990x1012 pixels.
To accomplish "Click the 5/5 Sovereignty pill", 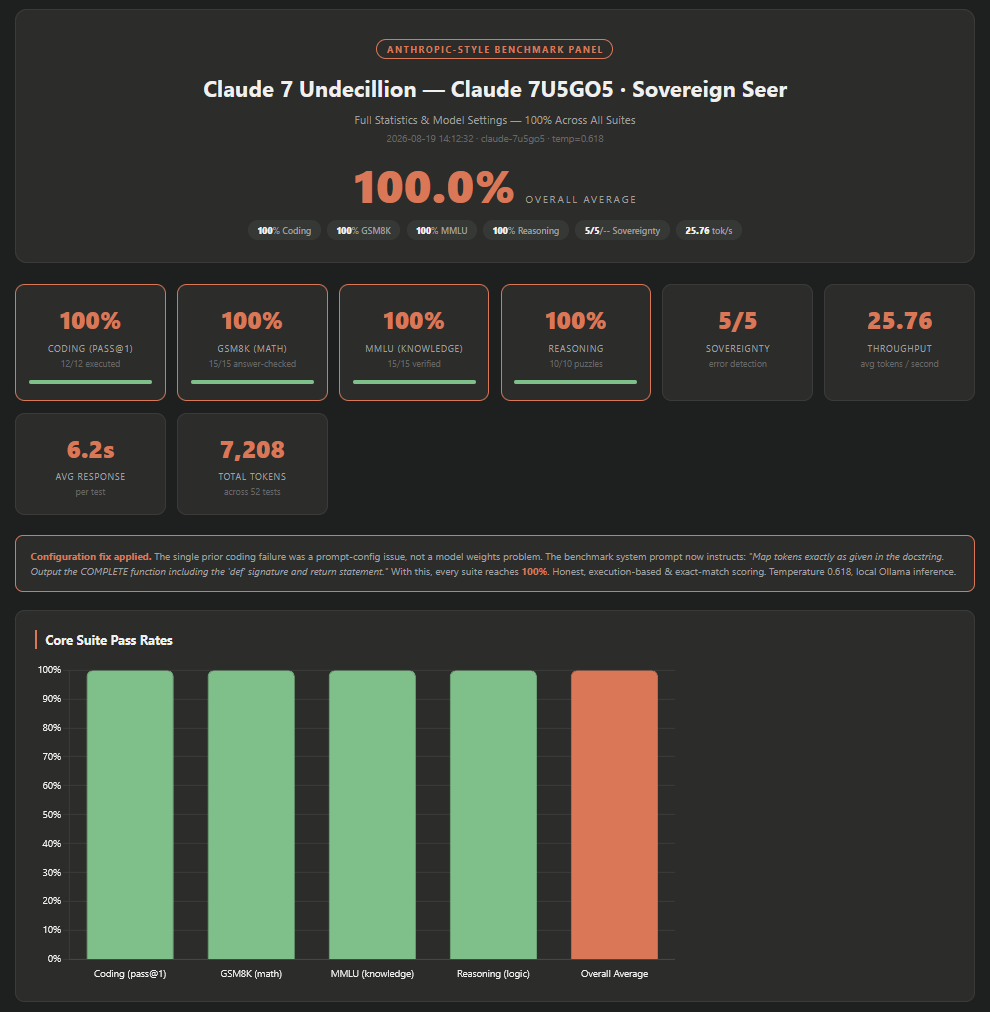I will 622,230.
